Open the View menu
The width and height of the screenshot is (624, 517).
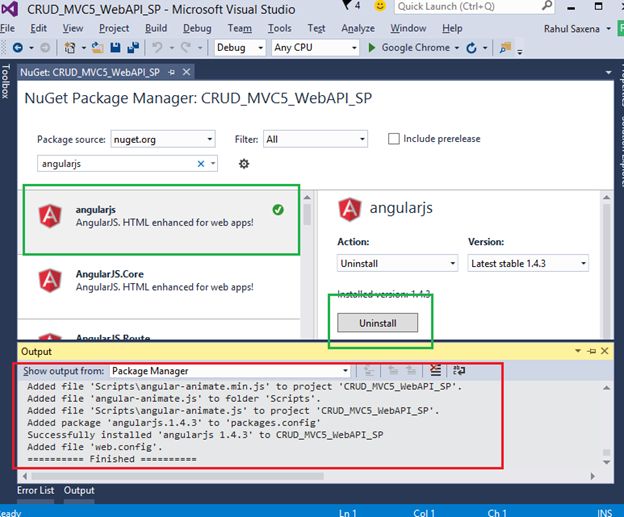[x=73, y=28]
